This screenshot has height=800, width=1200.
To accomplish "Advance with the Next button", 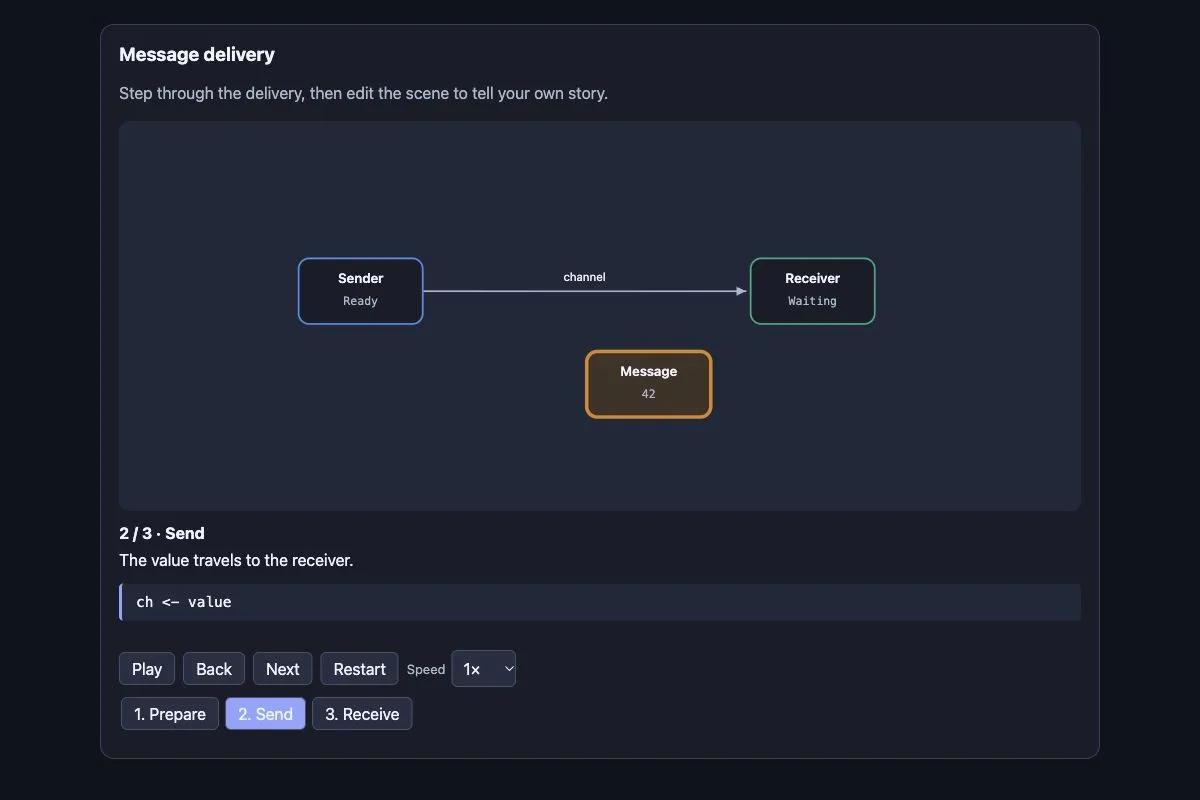I will click(x=283, y=669).
